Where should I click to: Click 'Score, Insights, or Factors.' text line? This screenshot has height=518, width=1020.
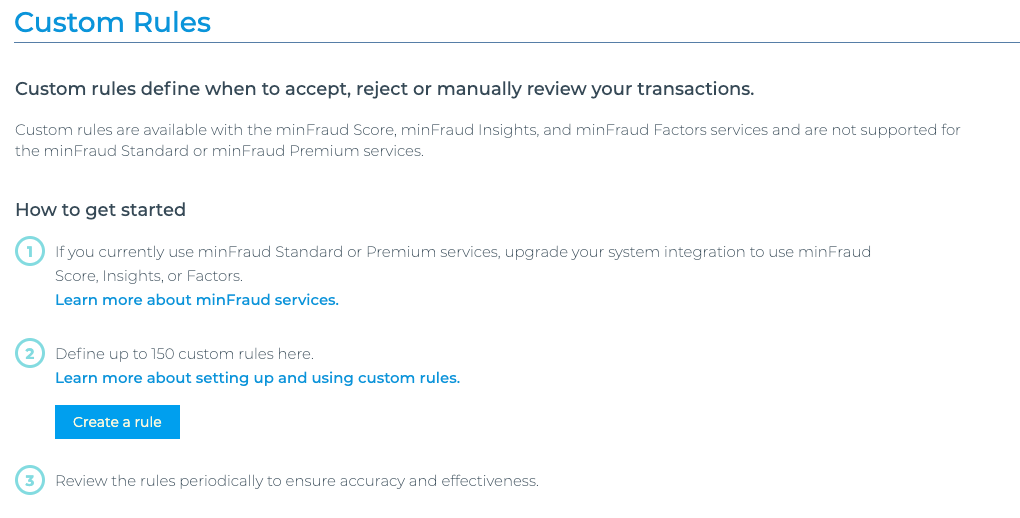pyautogui.click(x=149, y=276)
